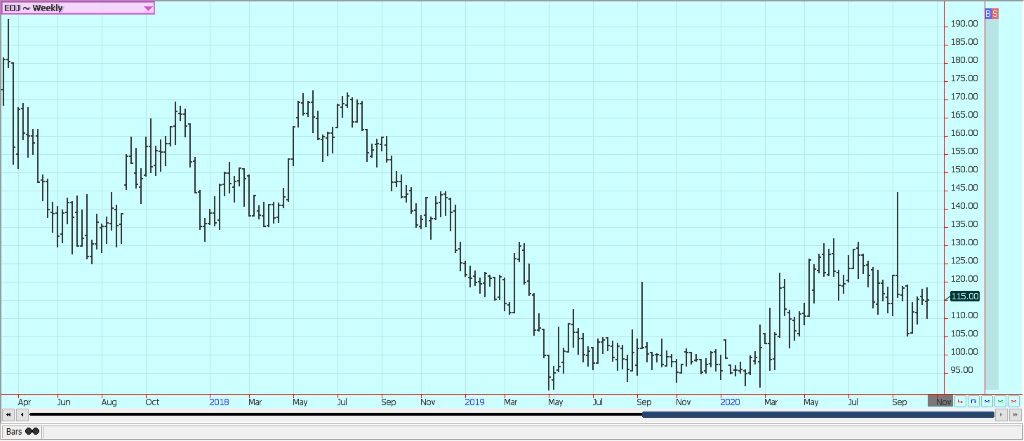Click the red S sell button
This screenshot has height=441, width=1024.
coord(995,13)
